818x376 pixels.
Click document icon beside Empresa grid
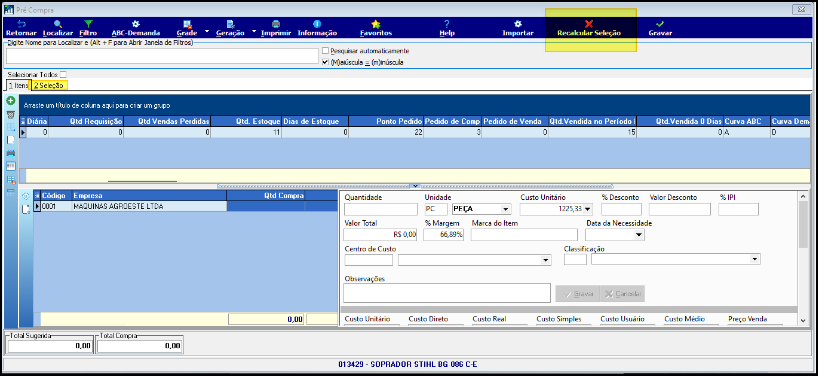(x=26, y=210)
